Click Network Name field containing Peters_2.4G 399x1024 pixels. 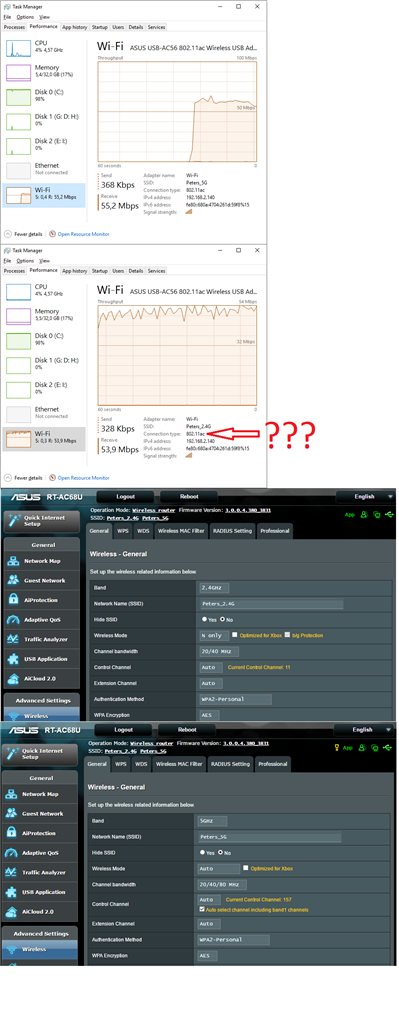click(x=271, y=604)
